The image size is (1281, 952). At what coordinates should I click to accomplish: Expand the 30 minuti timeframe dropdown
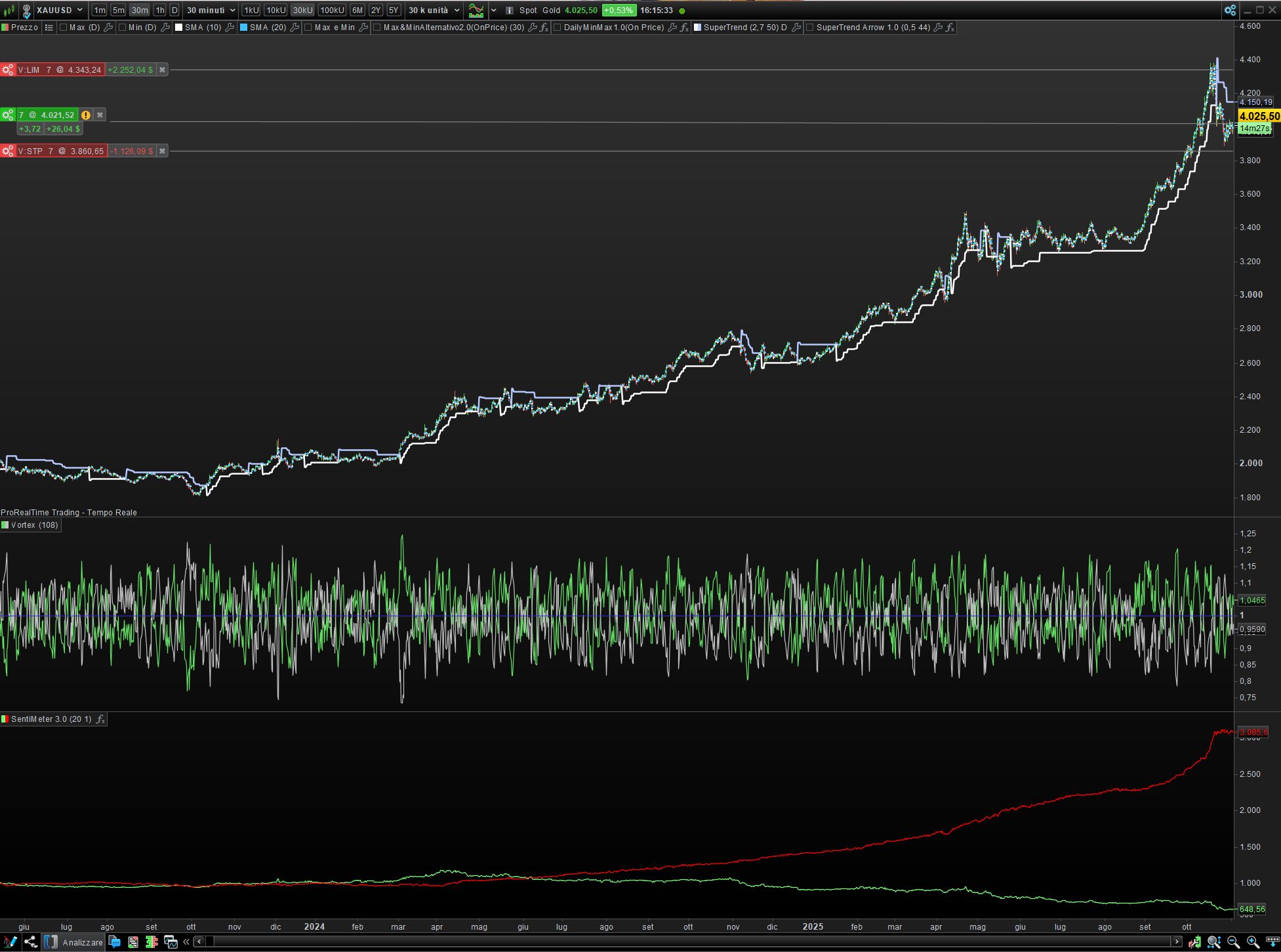pos(232,10)
